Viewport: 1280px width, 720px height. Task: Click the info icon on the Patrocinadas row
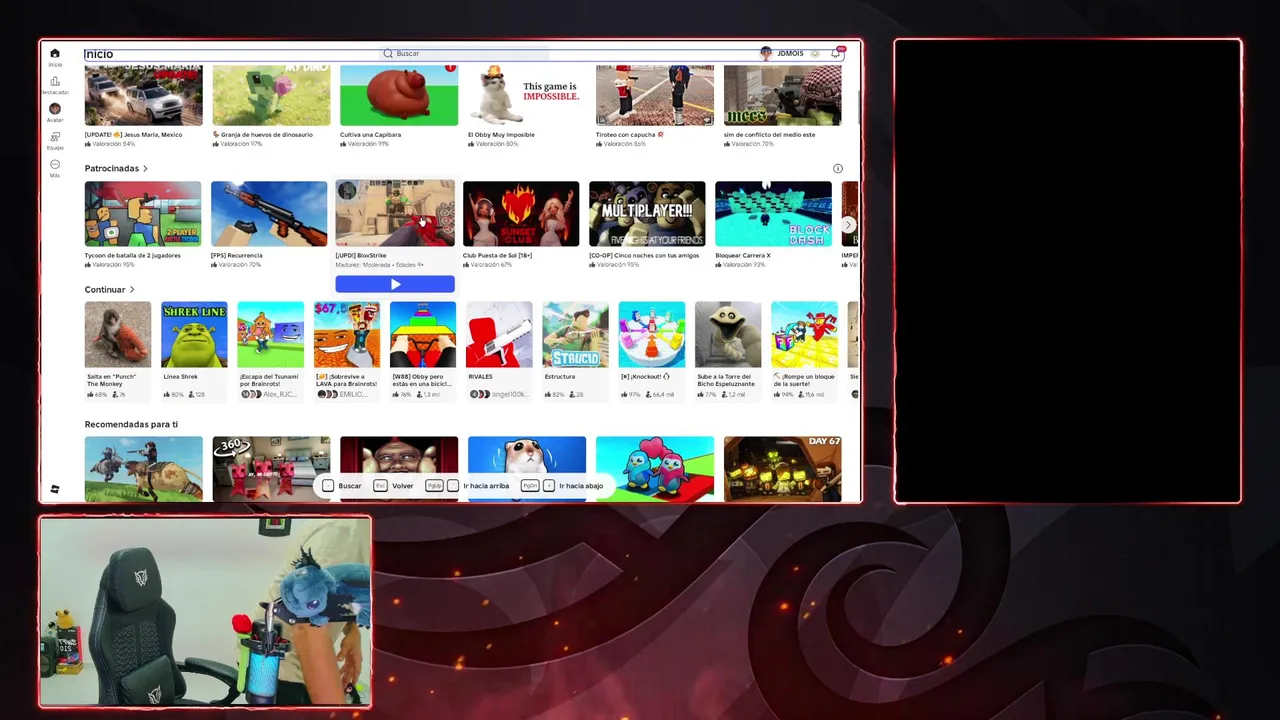point(838,168)
